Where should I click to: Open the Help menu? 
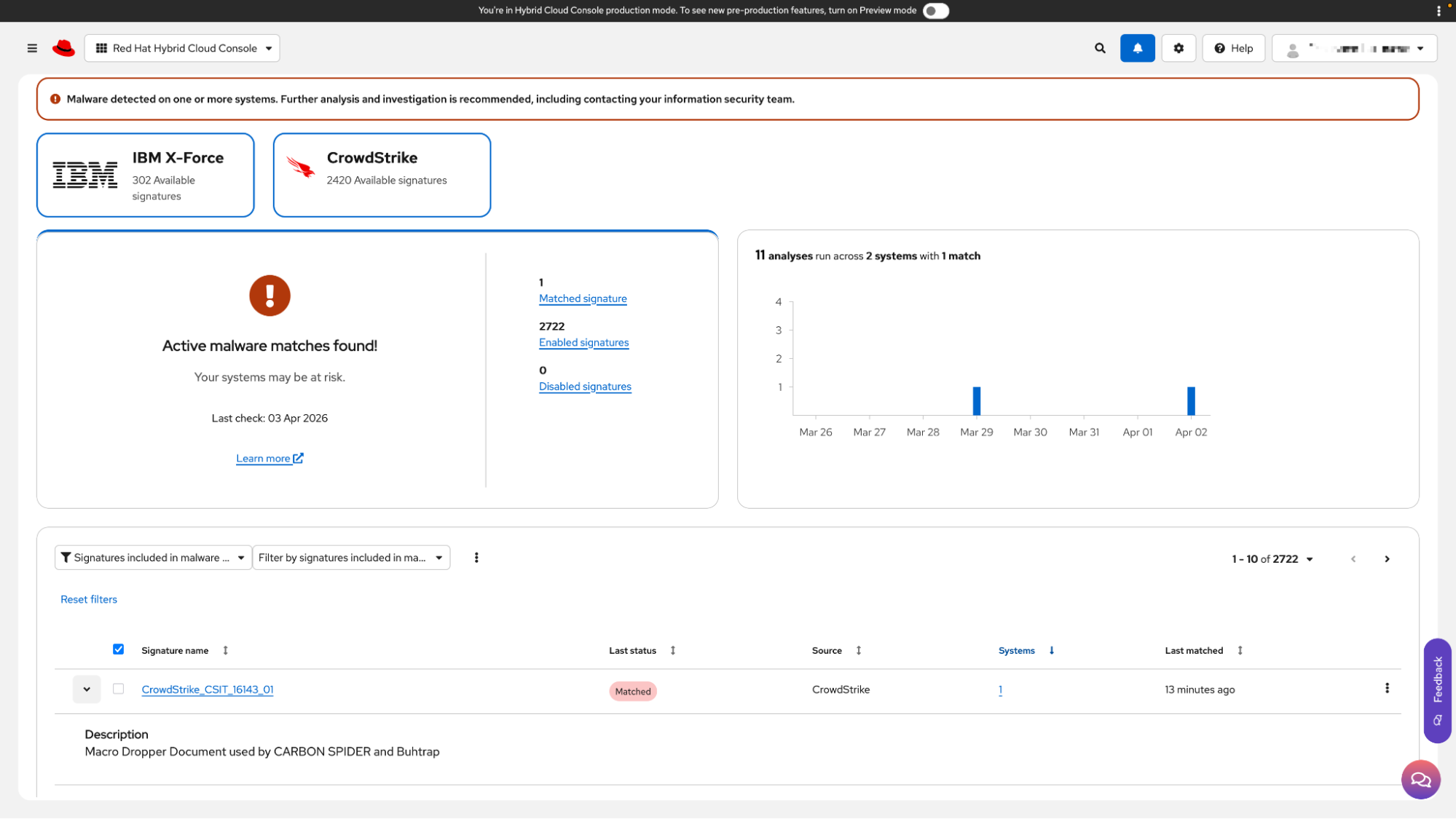tap(1233, 48)
